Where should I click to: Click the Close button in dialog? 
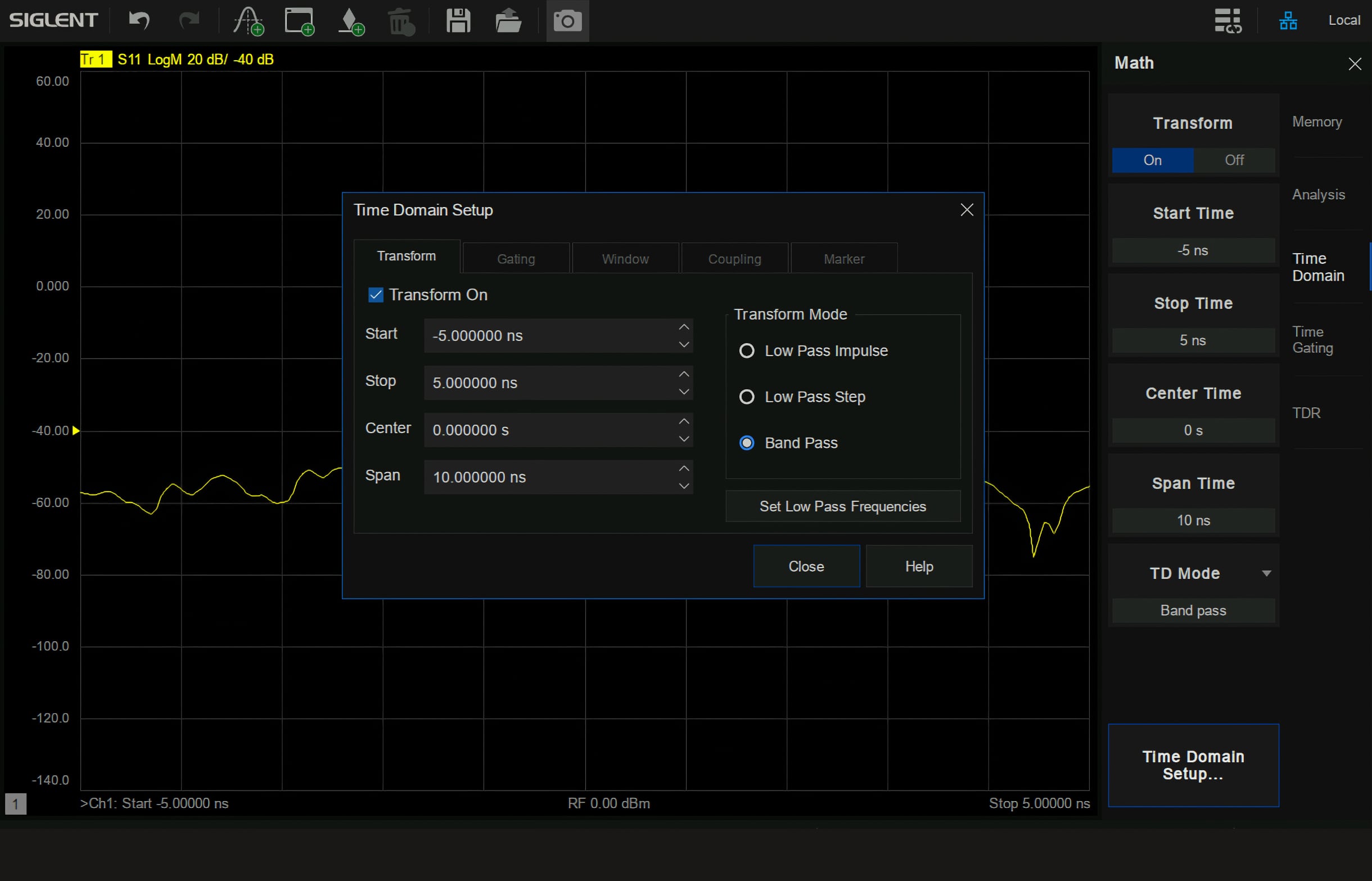tap(806, 567)
